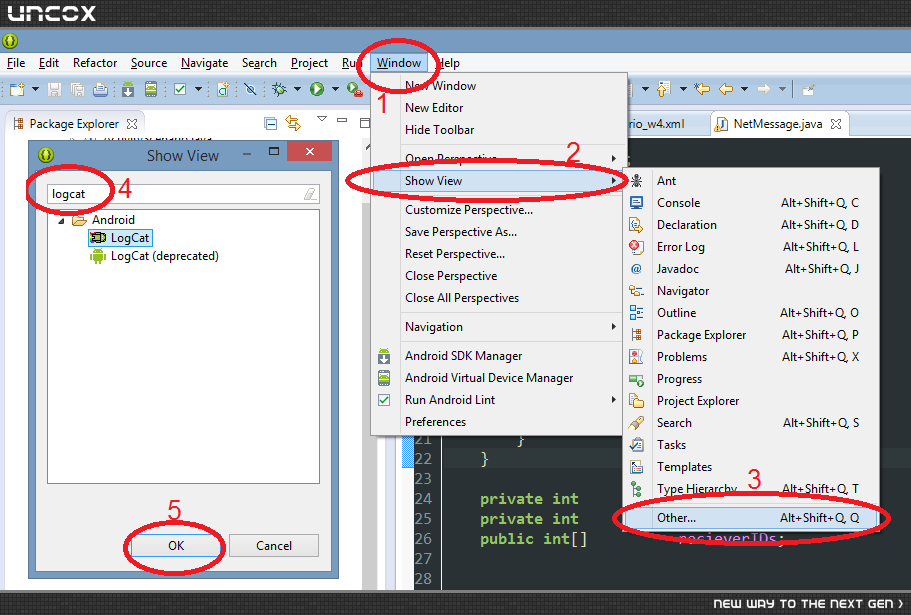
Task: Open Android SDK Manager from toolbar icon
Action: [x=128, y=89]
